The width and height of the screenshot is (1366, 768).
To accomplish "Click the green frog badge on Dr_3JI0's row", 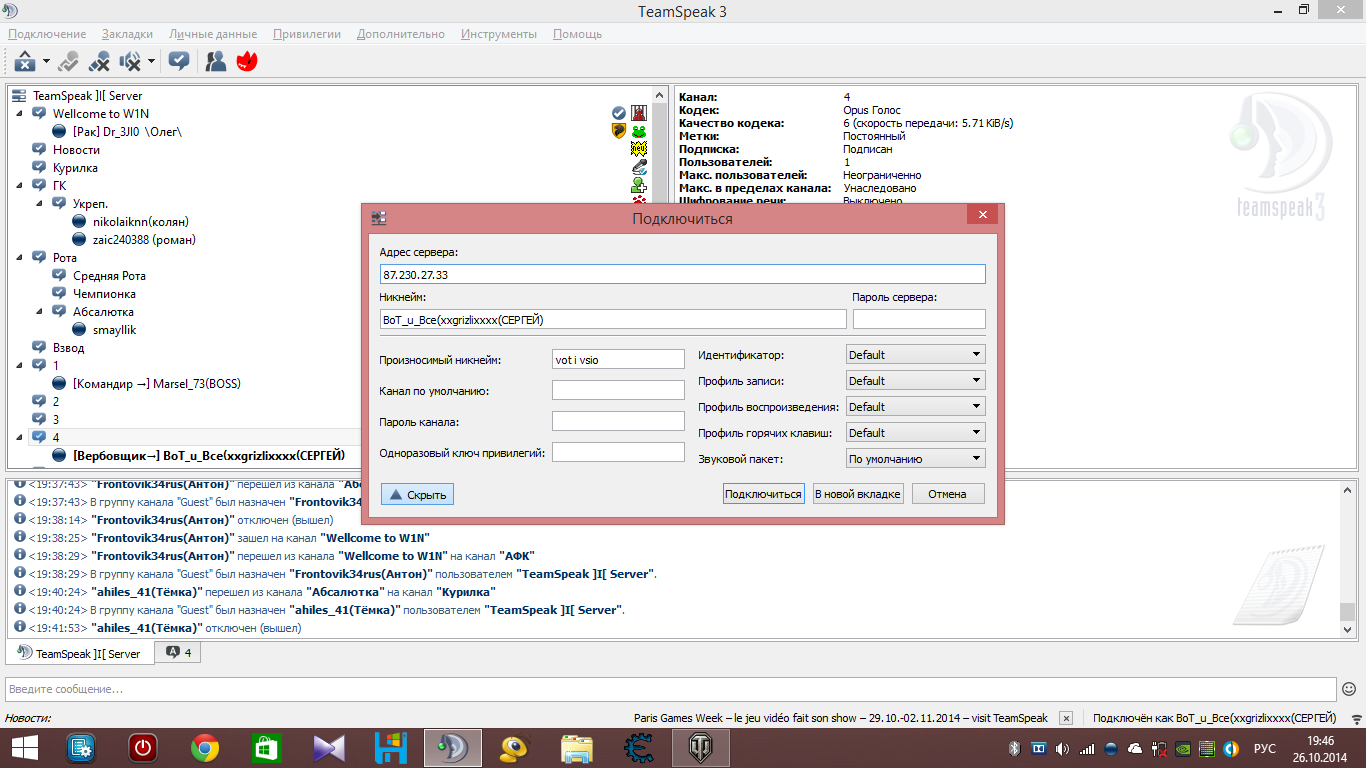I will (639, 131).
